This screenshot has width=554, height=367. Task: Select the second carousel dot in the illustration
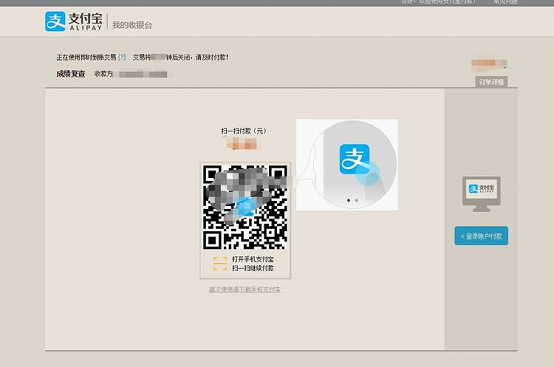(356, 200)
